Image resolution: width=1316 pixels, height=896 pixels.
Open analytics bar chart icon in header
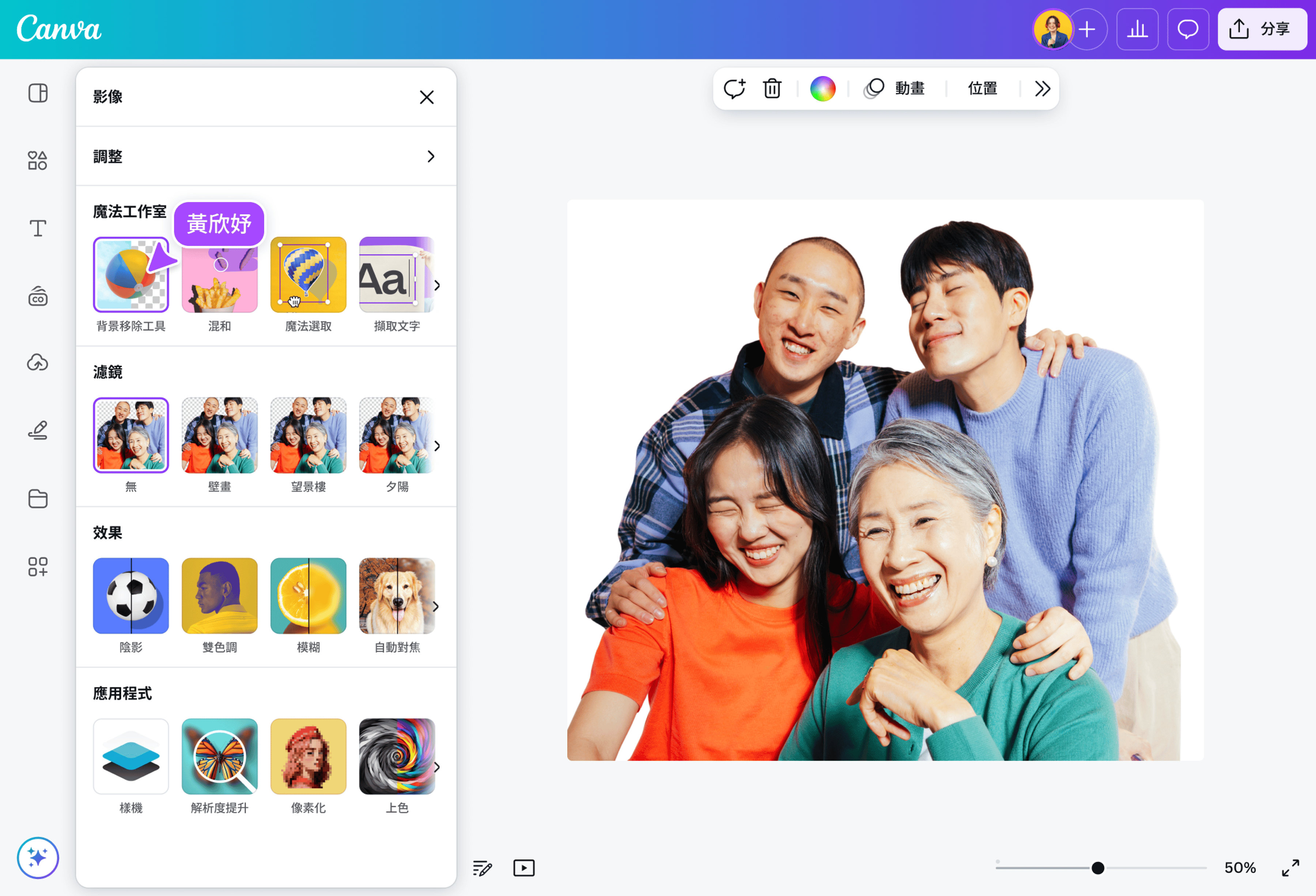click(1137, 30)
